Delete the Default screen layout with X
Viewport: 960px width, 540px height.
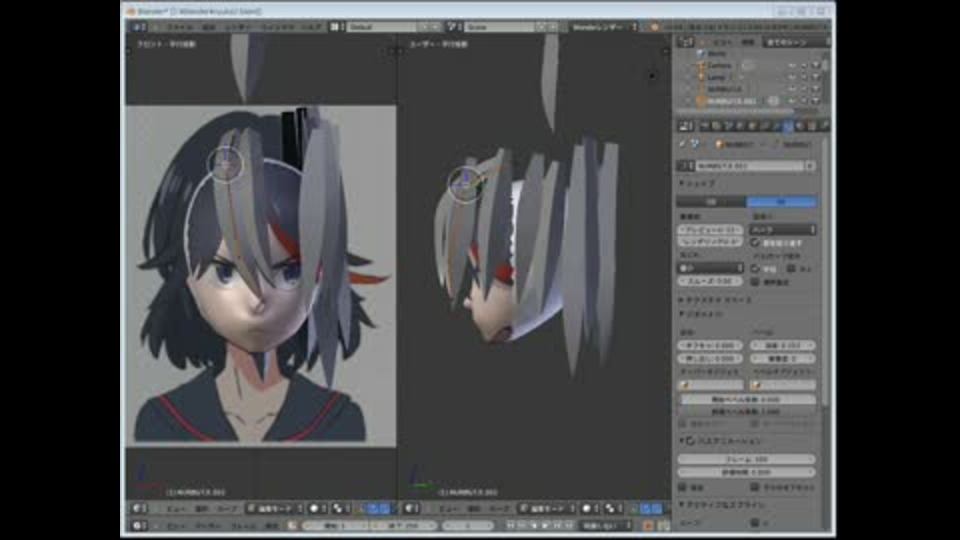(435, 27)
